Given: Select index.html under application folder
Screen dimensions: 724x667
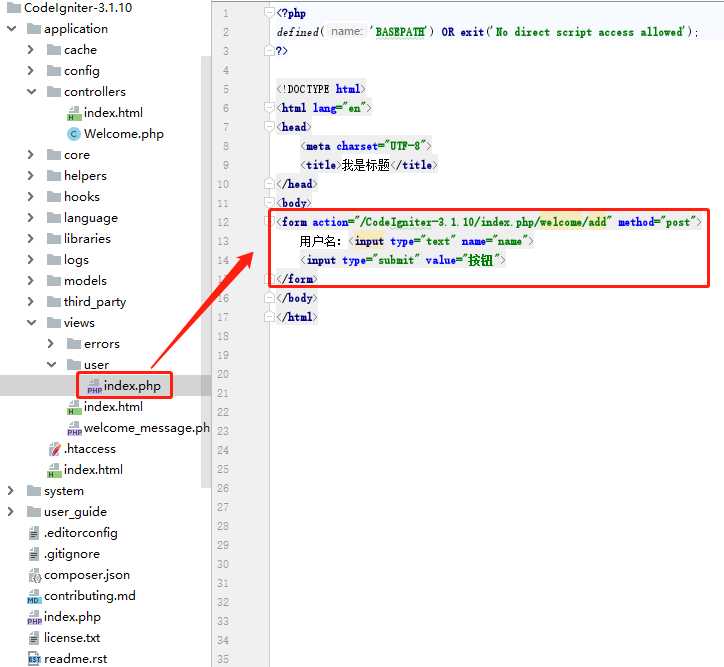Looking at the screenshot, I should pos(93,470).
